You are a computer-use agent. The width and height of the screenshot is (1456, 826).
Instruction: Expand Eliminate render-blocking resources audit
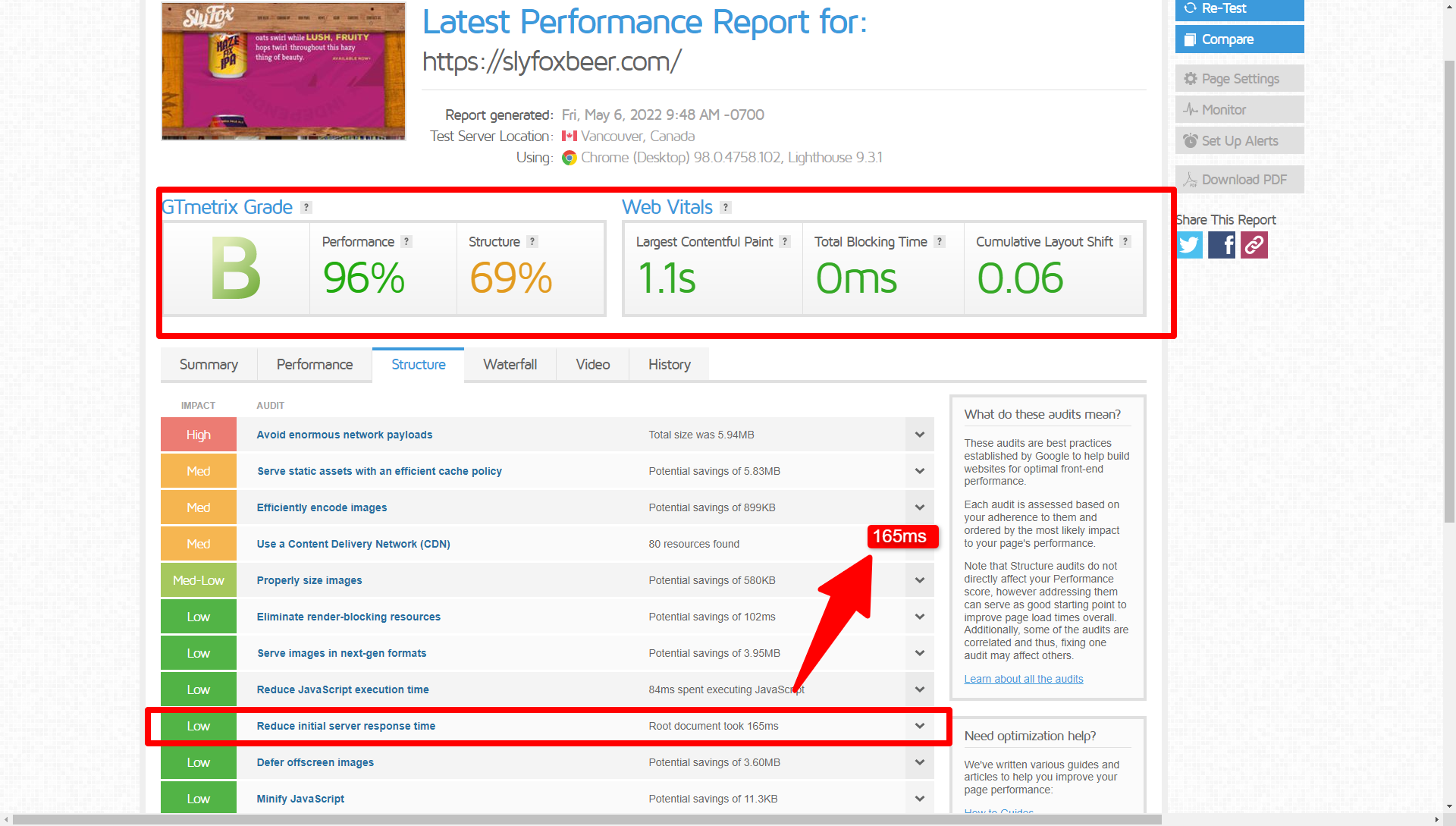coord(919,617)
